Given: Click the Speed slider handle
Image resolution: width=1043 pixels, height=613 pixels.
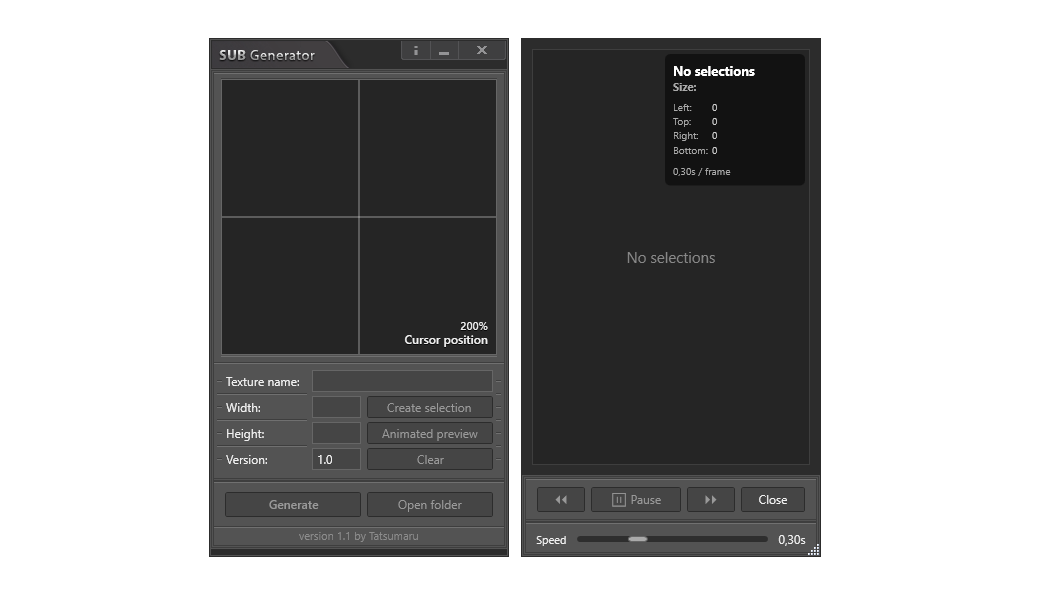Looking at the screenshot, I should pyautogui.click(x=638, y=539).
